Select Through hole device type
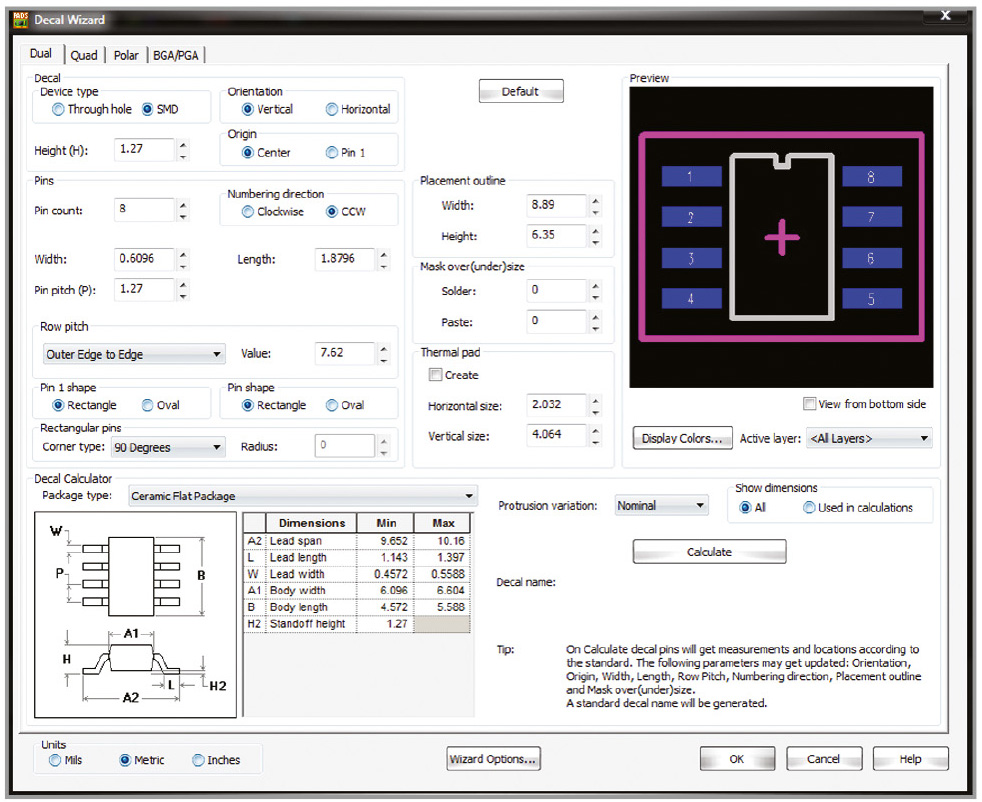The height and width of the screenshot is (802, 982). point(58,109)
